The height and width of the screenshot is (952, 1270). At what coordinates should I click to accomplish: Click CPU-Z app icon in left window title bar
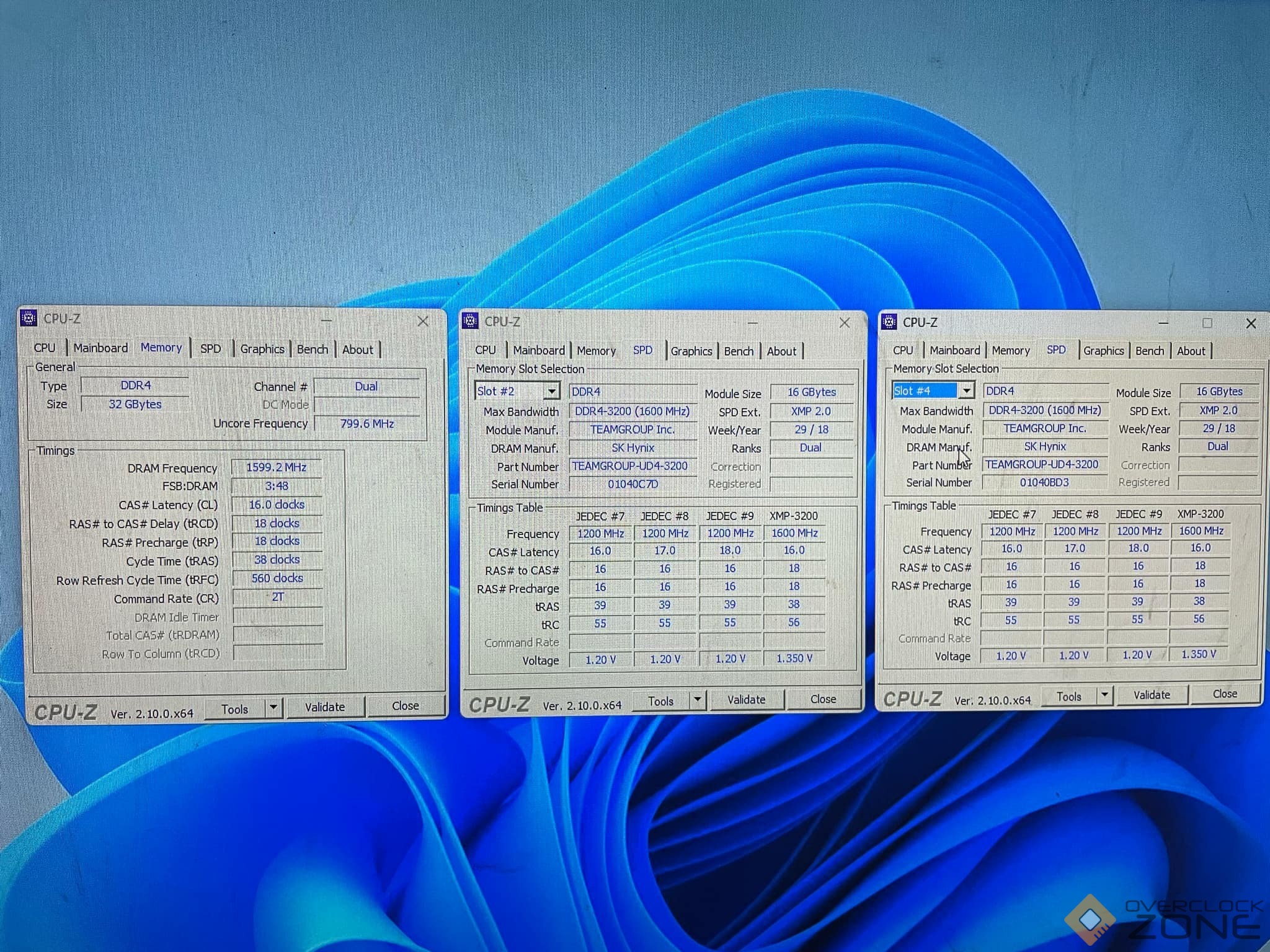[29, 318]
